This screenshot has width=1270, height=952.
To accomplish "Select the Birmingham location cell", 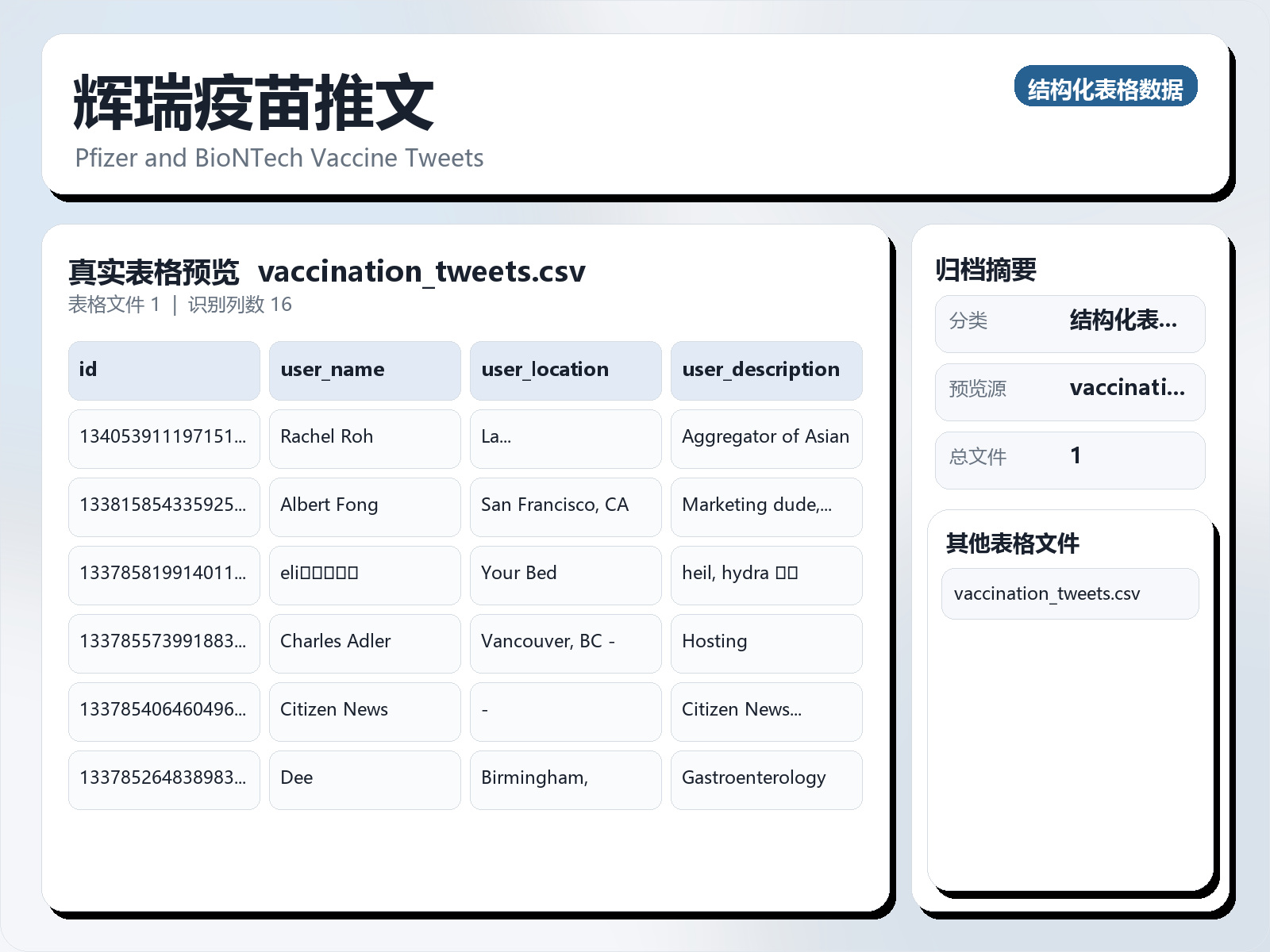I will pyautogui.click(x=565, y=779).
